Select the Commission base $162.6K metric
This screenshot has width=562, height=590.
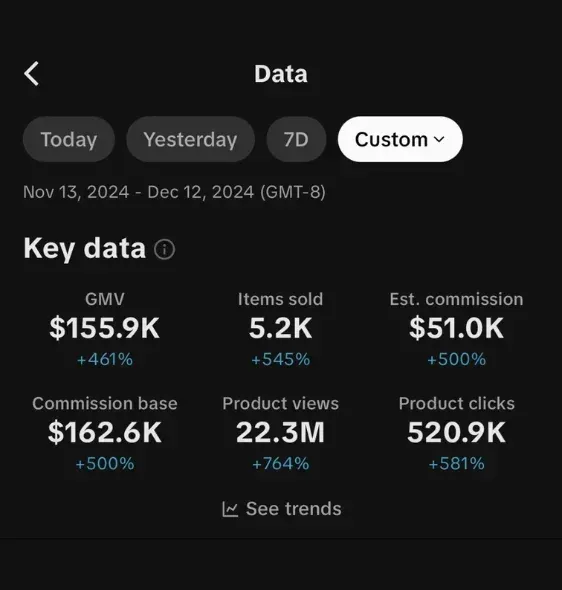point(105,433)
